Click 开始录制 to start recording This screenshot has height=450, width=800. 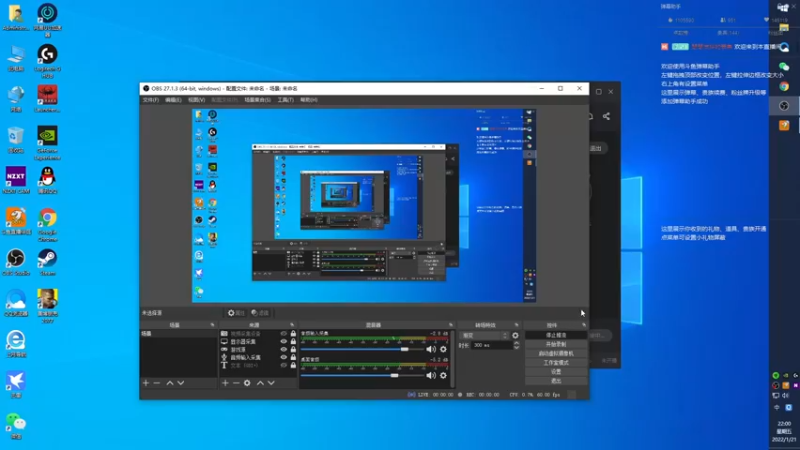point(556,344)
